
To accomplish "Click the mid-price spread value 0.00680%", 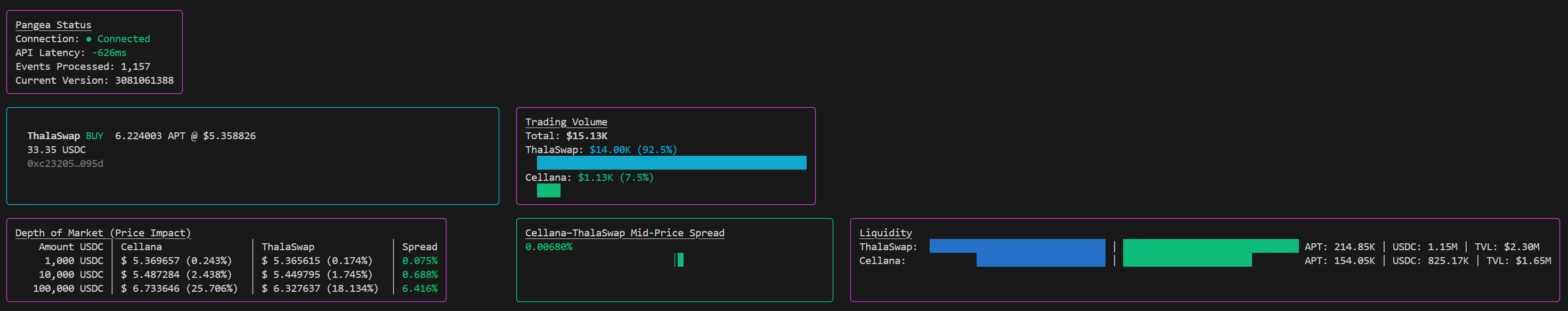I will pyautogui.click(x=548, y=247).
